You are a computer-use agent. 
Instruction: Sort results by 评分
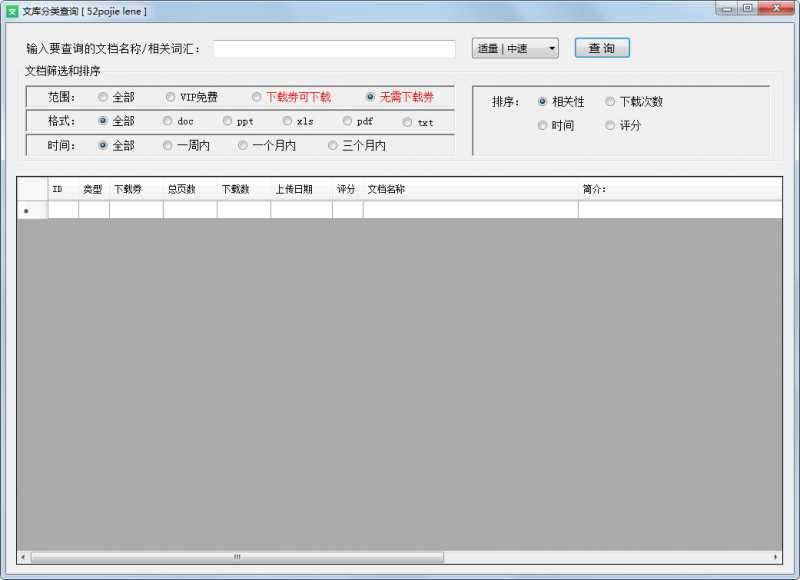[610, 125]
